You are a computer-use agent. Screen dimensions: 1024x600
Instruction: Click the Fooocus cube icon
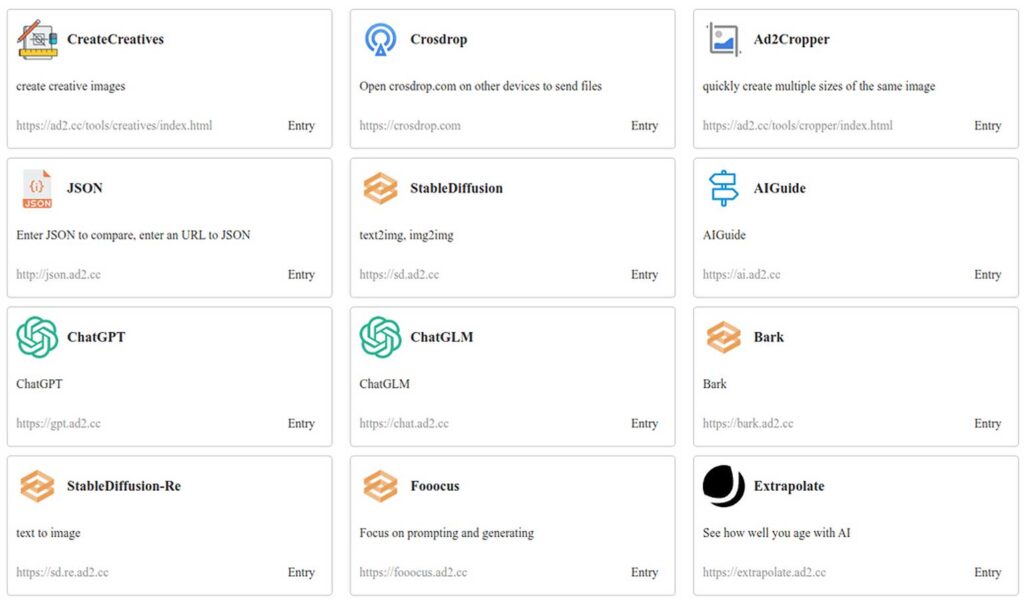381,486
